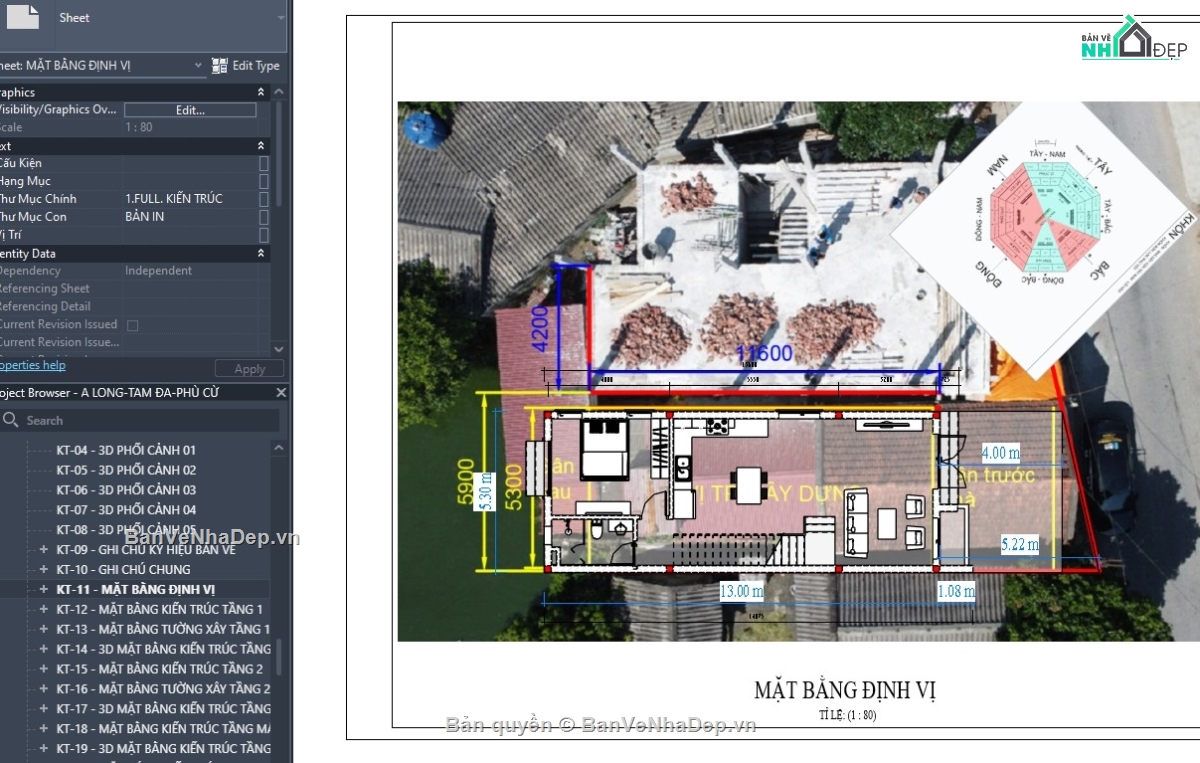Screen dimensions: 1200x763
Task: Expand the KT-11 MẶT BẰNG ĐỊNH VỊ node
Action: pos(43,590)
